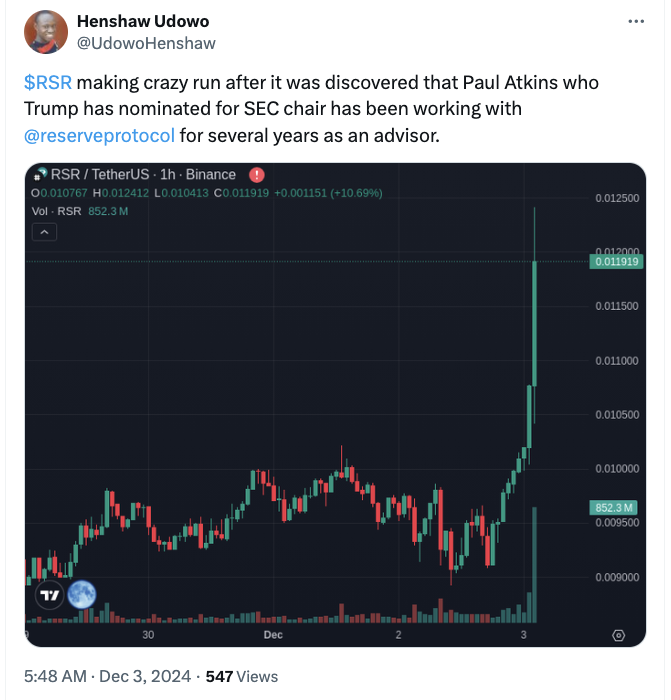Click the 852.3 M volume label on axis
Viewport: 671px width, 700px height.
[613, 508]
